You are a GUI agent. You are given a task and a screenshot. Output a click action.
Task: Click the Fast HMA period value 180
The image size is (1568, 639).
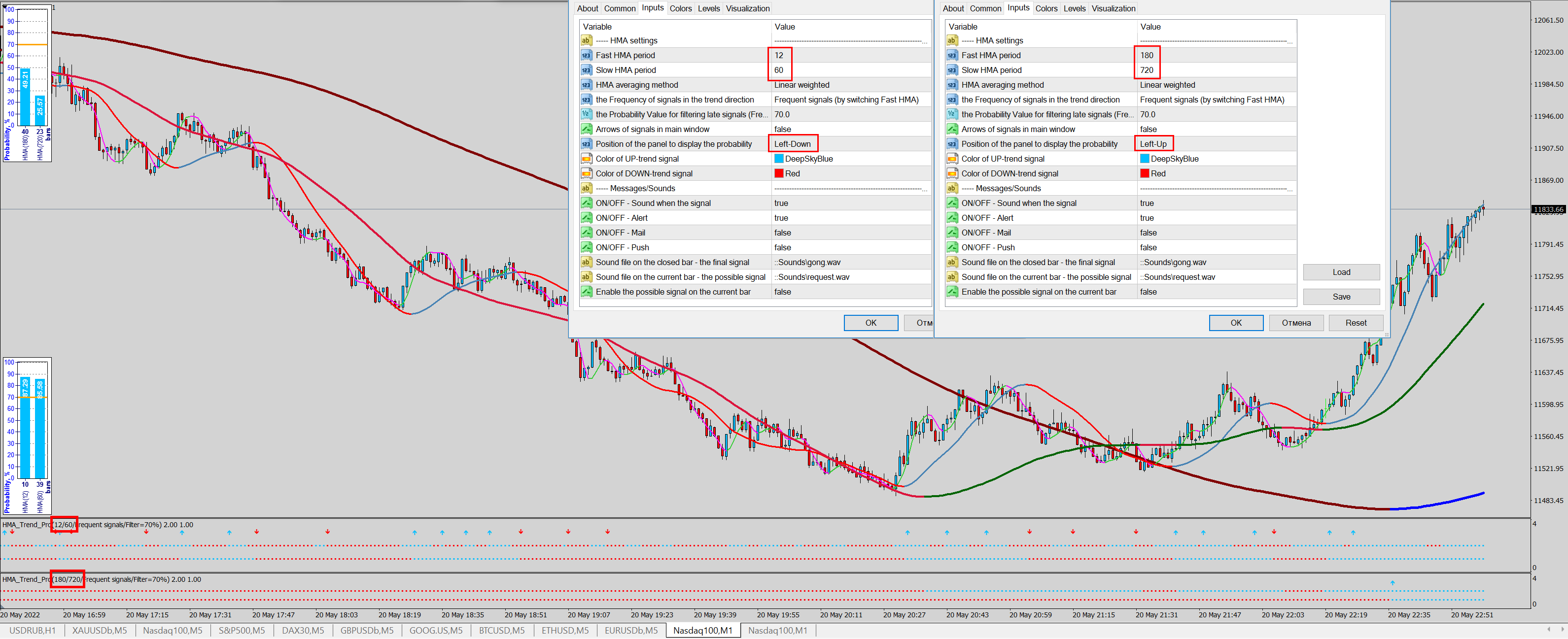pos(1146,55)
